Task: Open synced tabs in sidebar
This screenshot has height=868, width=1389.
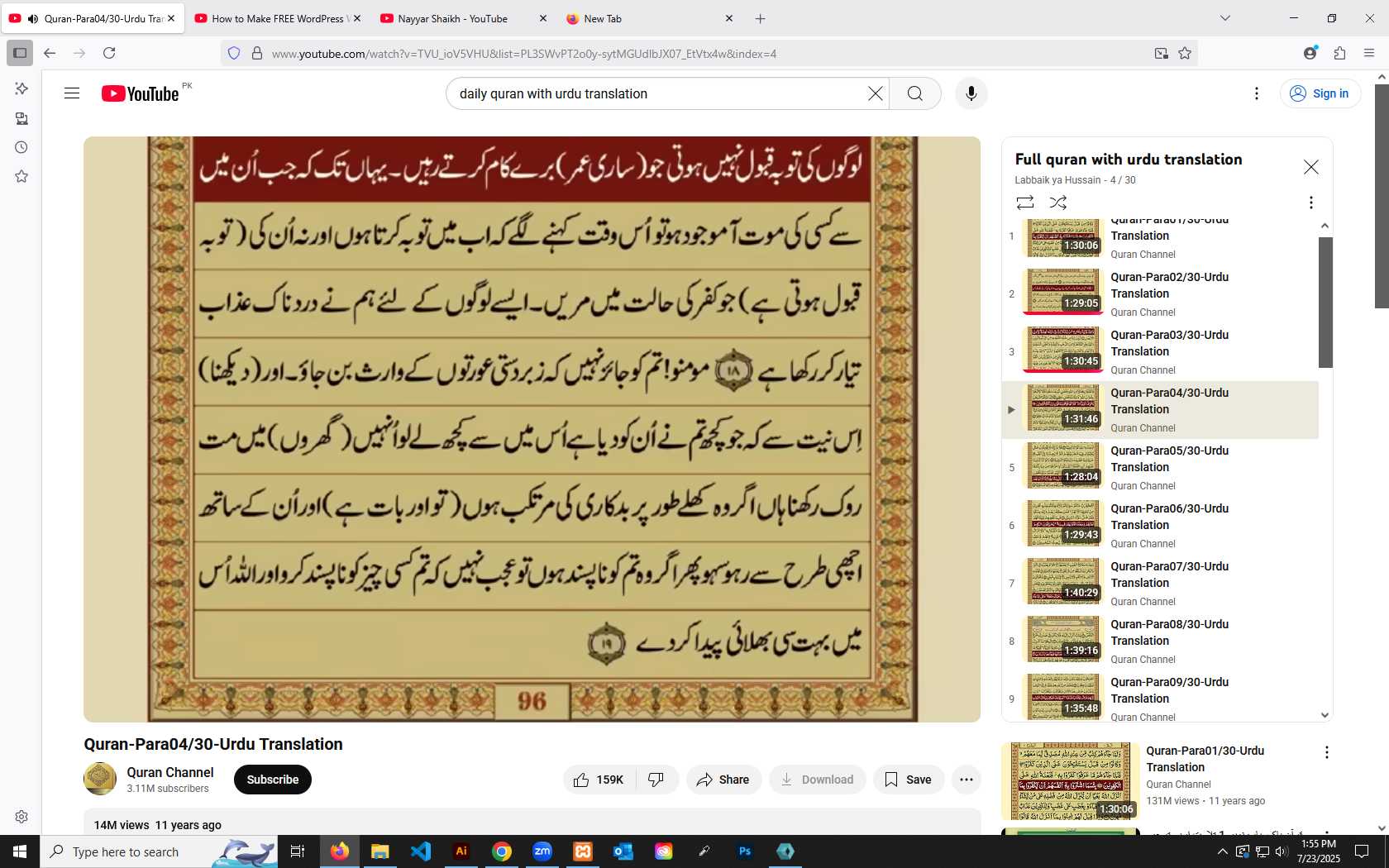Action: point(21,118)
